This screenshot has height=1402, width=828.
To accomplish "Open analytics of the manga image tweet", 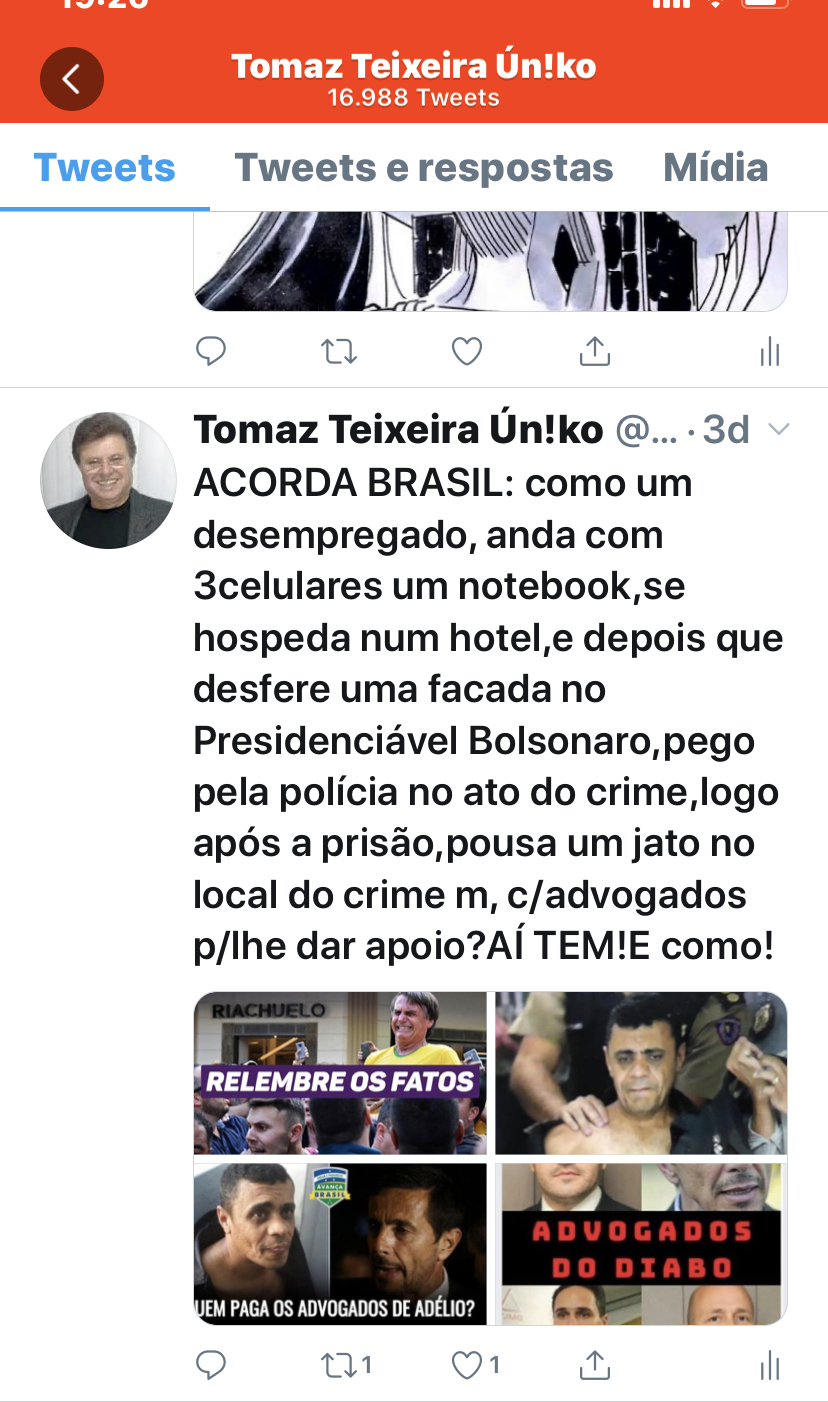I will tap(769, 351).
